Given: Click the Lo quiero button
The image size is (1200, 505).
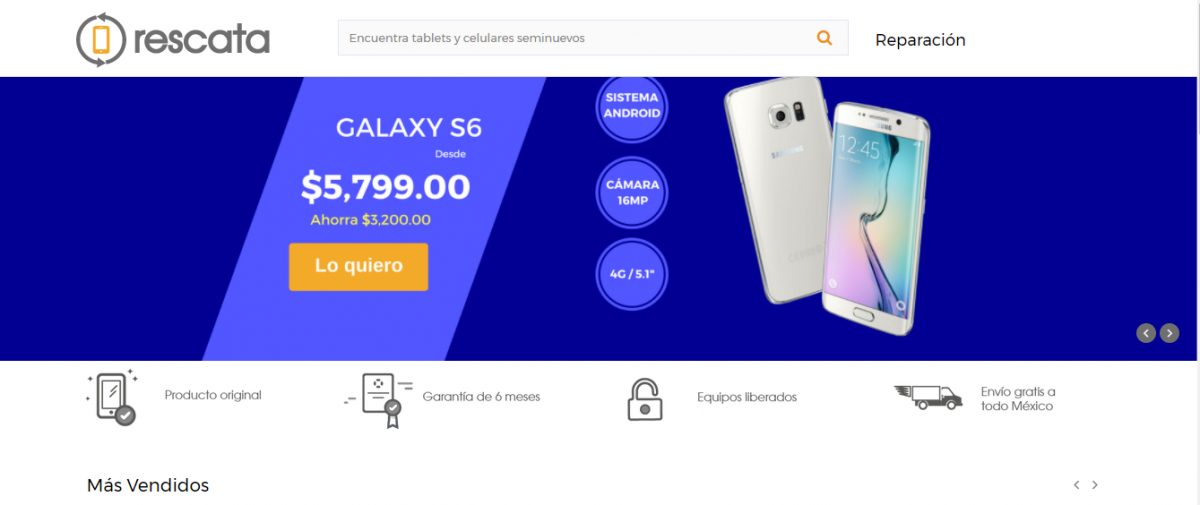Looking at the screenshot, I should 358,266.
